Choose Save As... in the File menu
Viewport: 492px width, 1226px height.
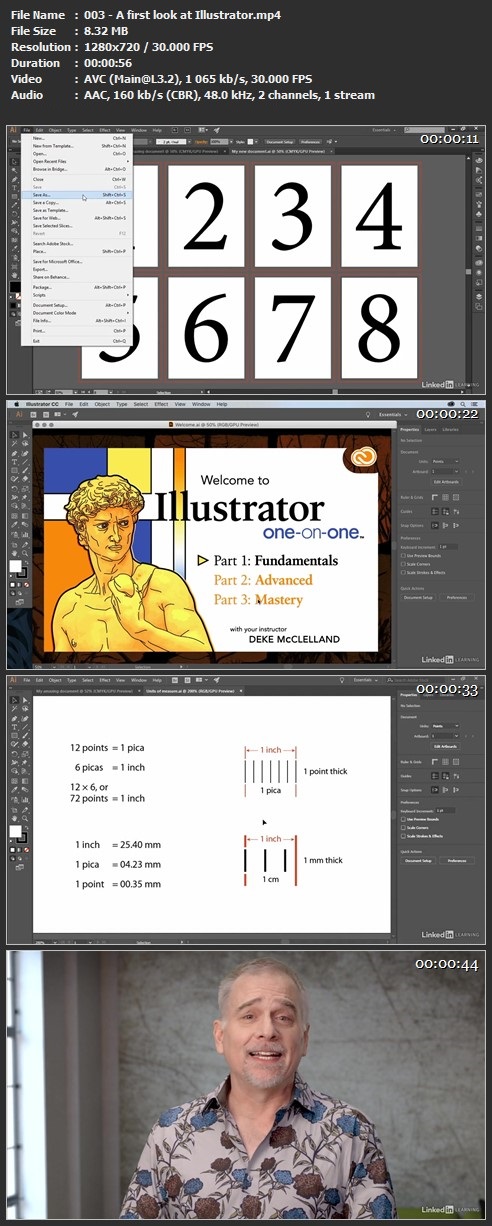[x=77, y=195]
